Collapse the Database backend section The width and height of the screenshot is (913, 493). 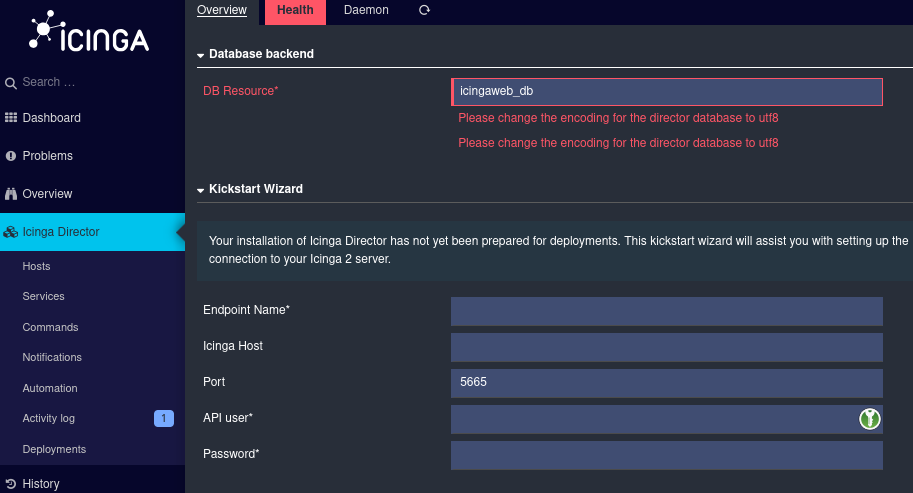[x=200, y=55]
